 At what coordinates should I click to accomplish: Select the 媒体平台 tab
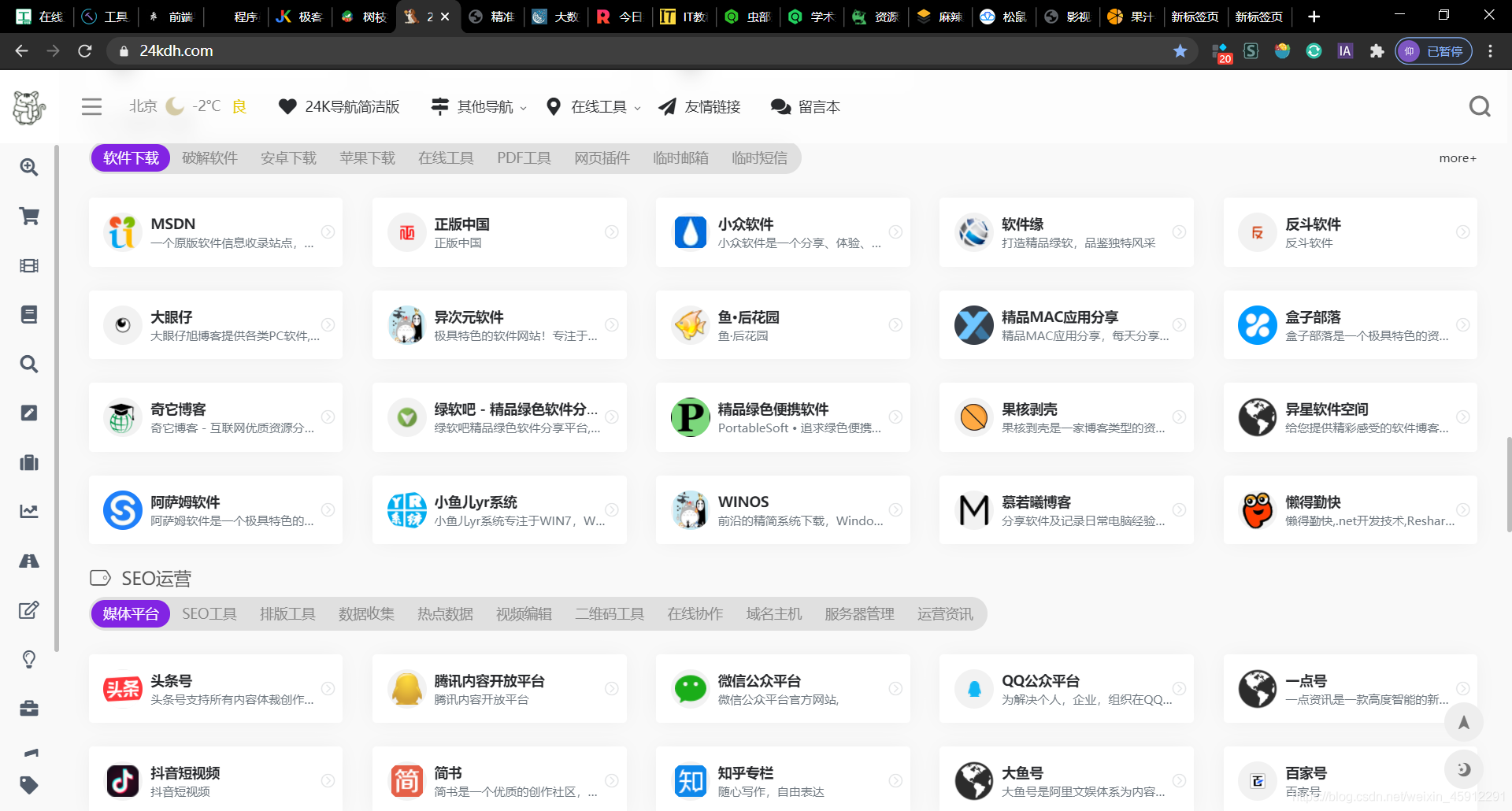(131, 614)
